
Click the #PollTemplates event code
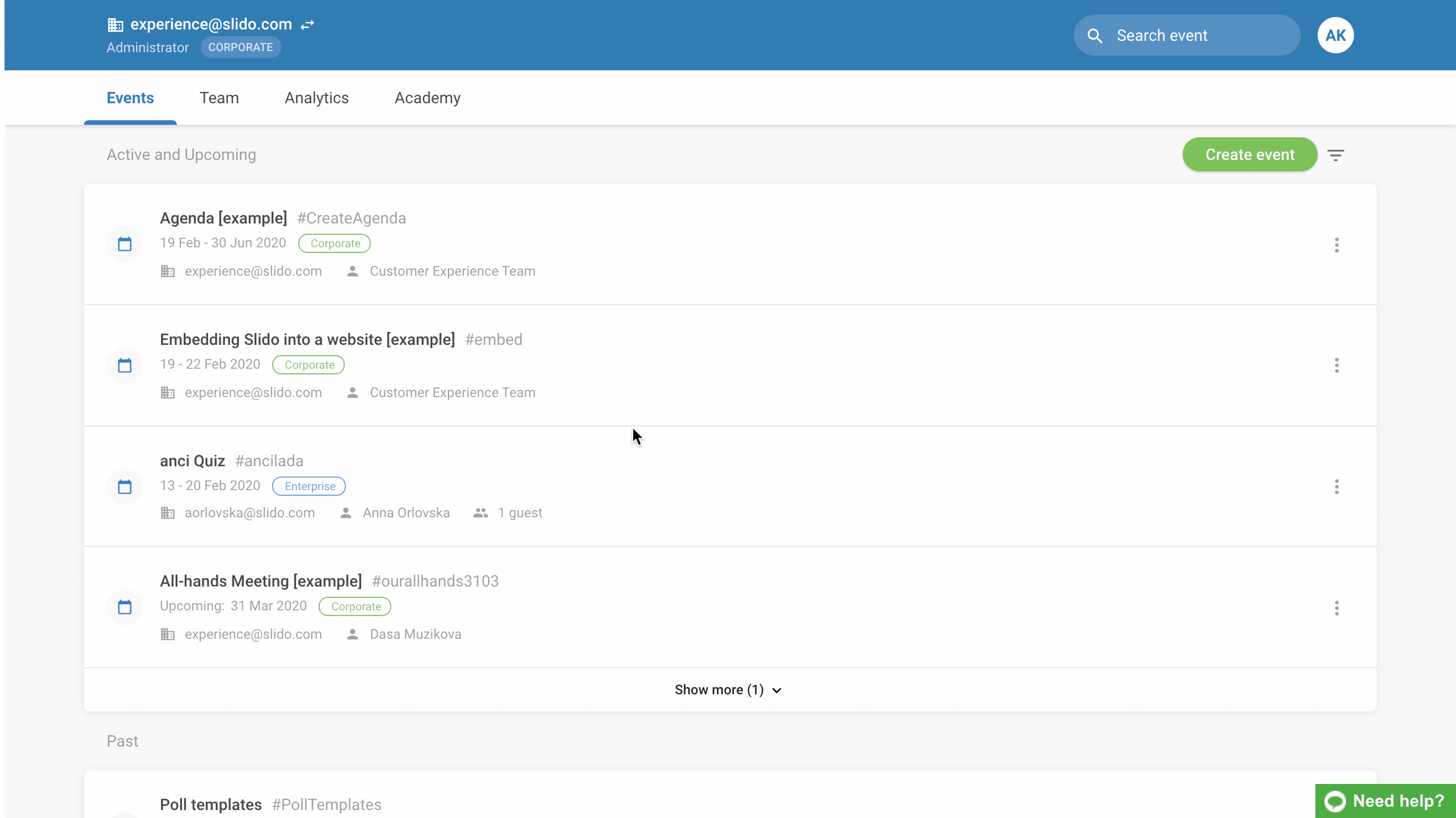tap(327, 805)
